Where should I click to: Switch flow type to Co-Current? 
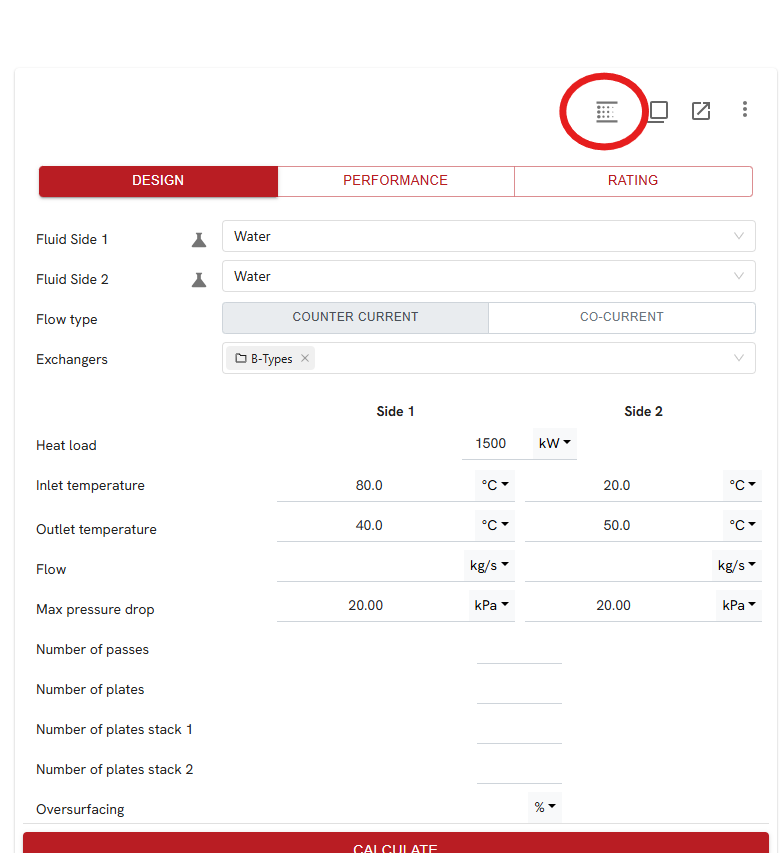[x=621, y=317]
